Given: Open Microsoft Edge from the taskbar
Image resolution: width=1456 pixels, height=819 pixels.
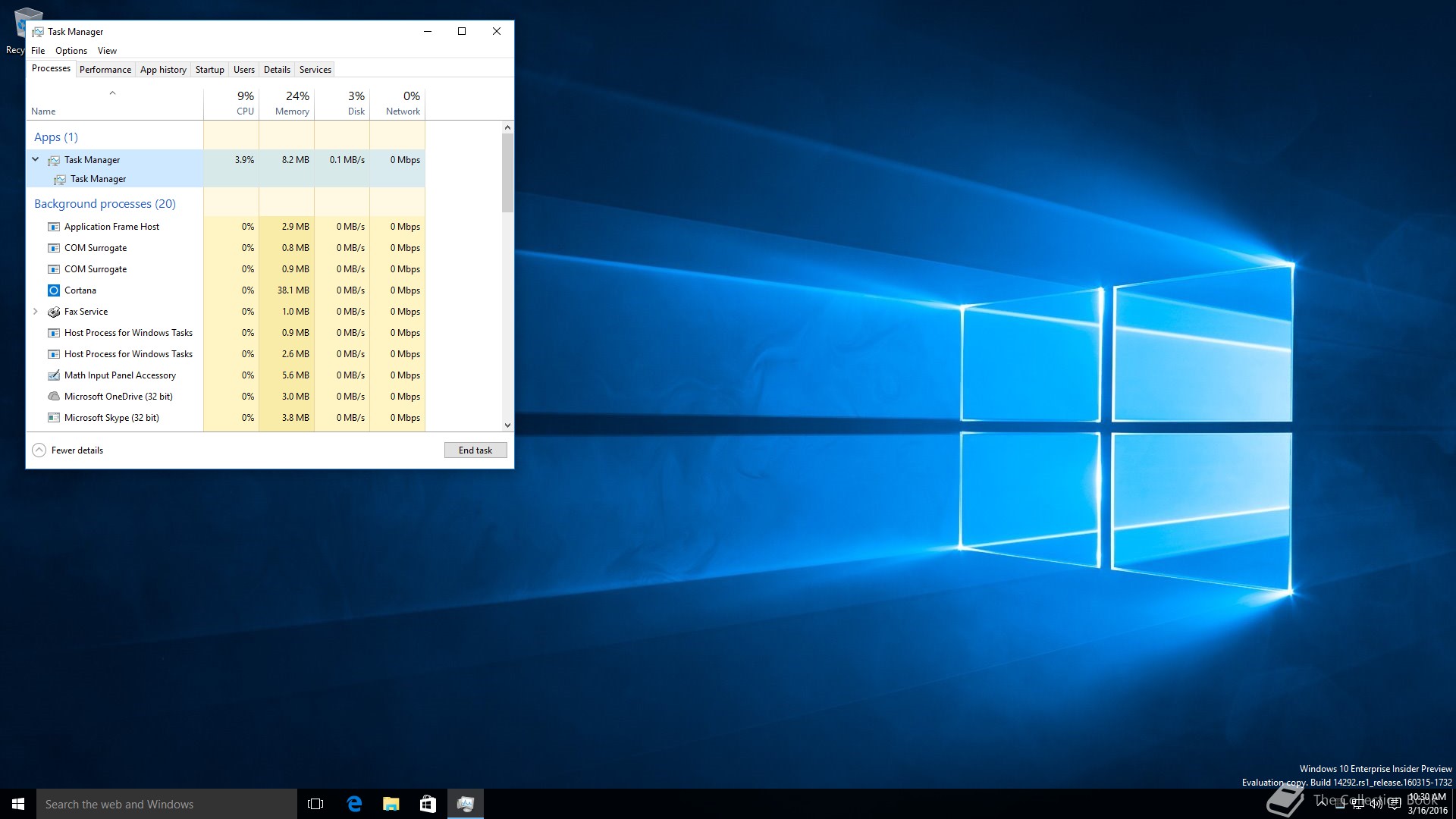Looking at the screenshot, I should (354, 804).
